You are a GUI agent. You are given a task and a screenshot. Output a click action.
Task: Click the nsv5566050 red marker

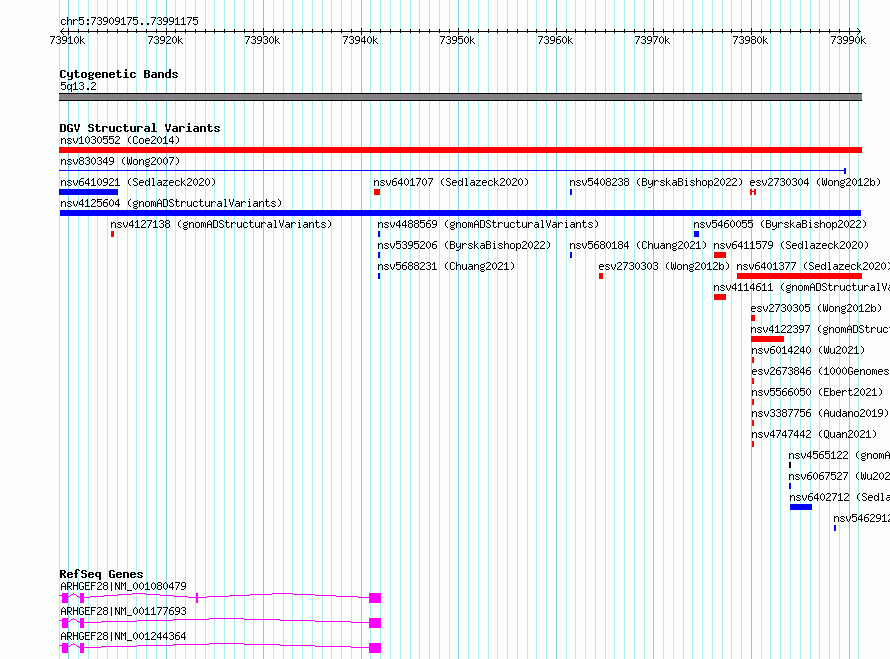753,402
